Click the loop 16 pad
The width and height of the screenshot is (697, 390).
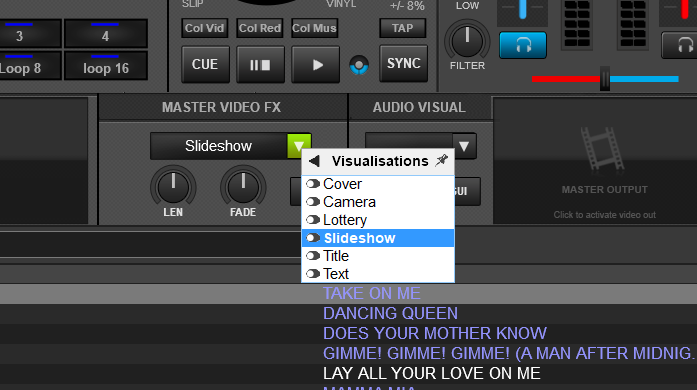[x=106, y=66]
